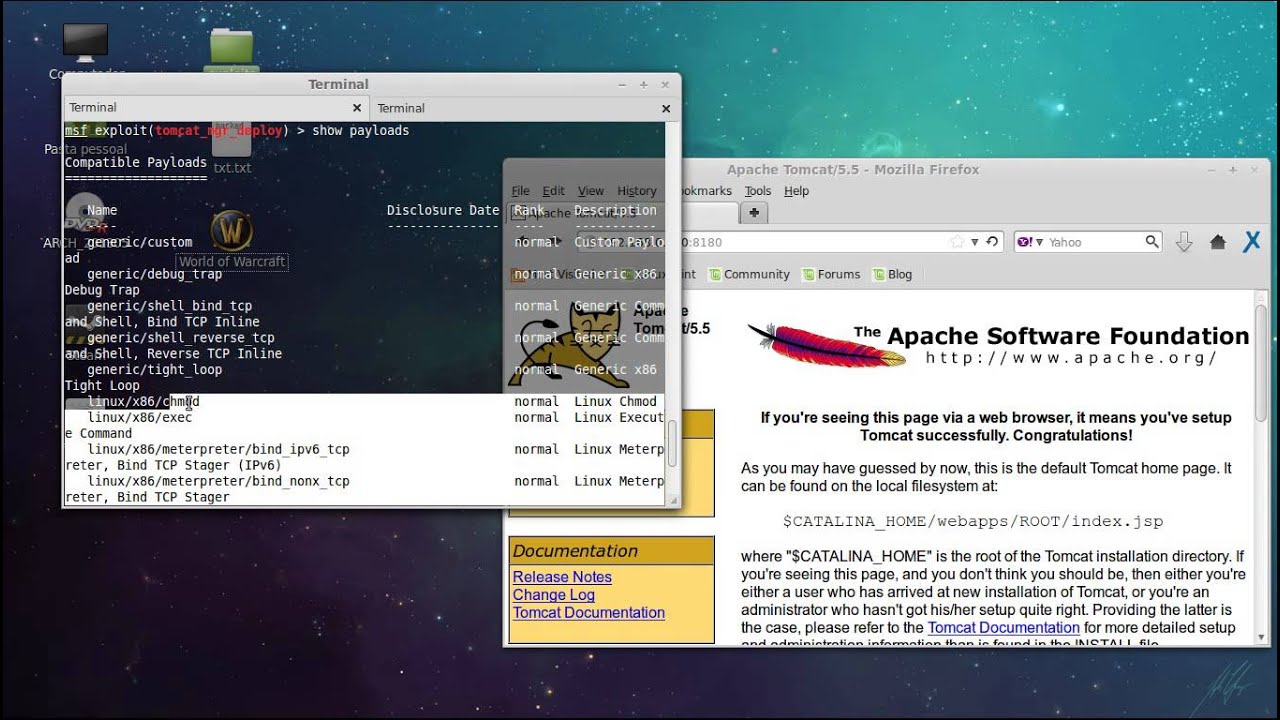
Task: Reload the Tomcat page in Firefox
Action: click(x=991, y=242)
